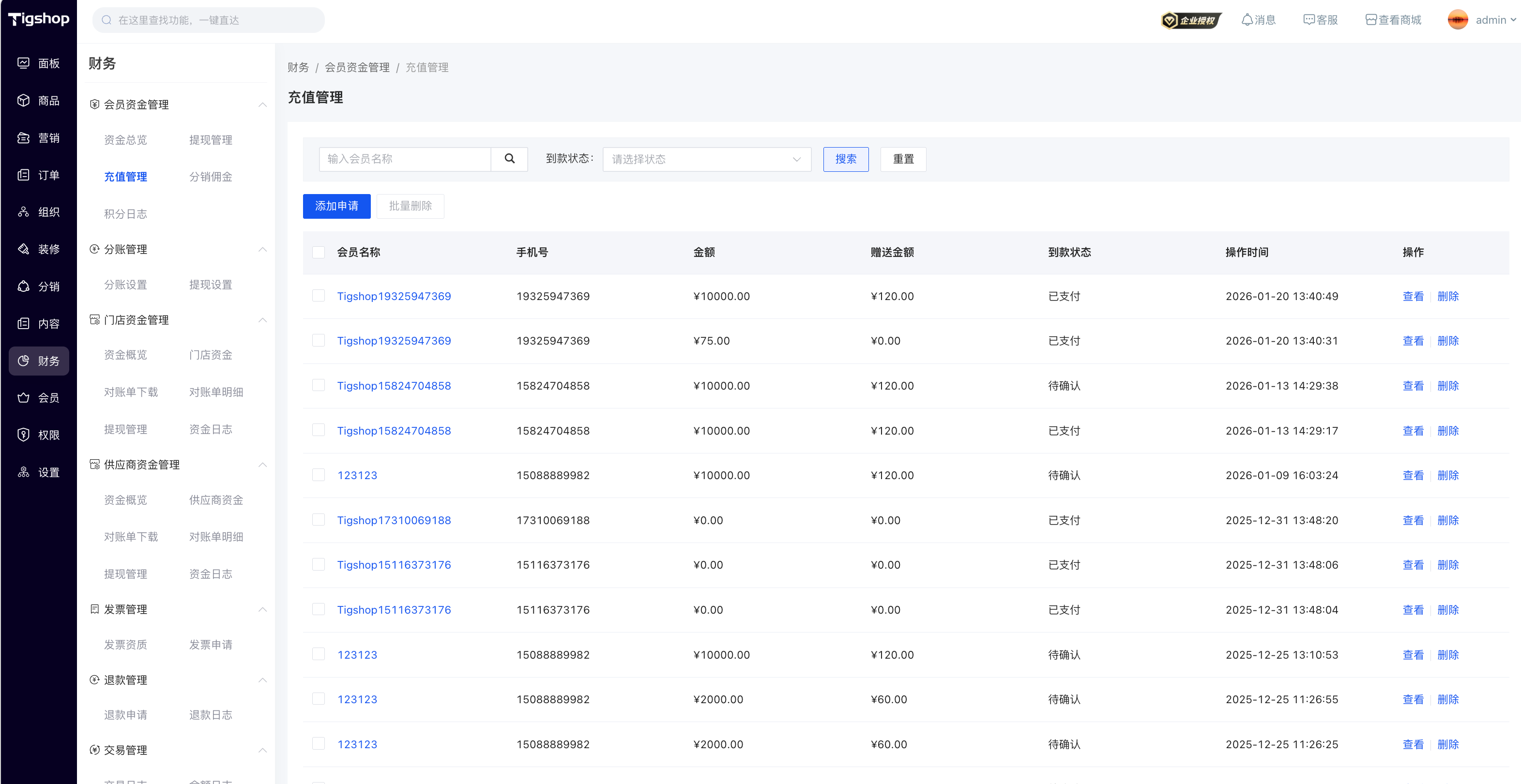Click the blue 添加申请 button
Image resolution: width=1521 pixels, height=784 pixels.
336,206
